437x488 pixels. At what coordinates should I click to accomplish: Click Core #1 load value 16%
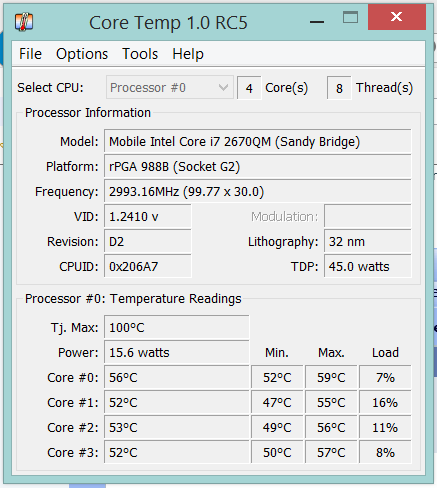385,403
